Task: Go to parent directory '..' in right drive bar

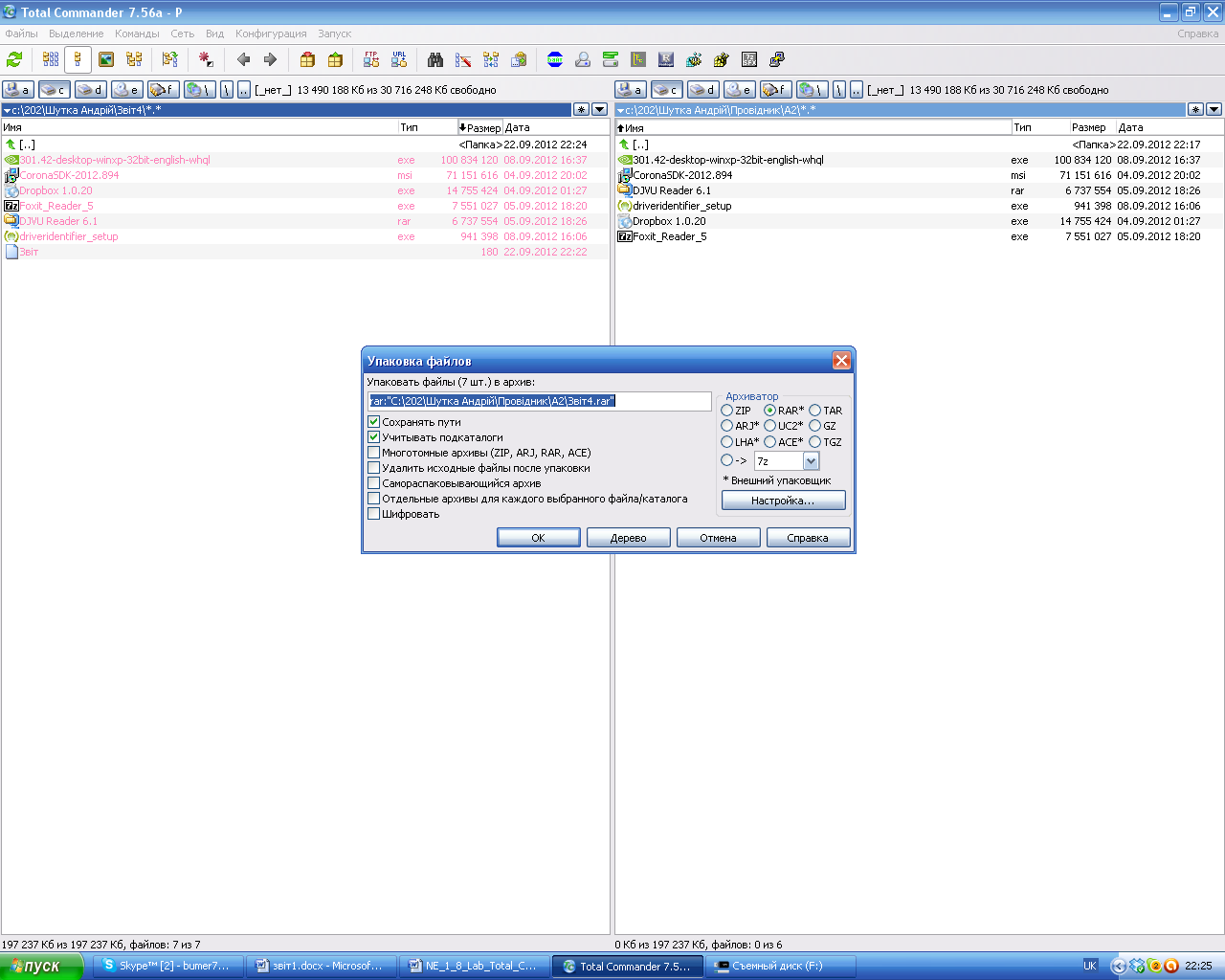Action: pyautogui.click(x=857, y=89)
